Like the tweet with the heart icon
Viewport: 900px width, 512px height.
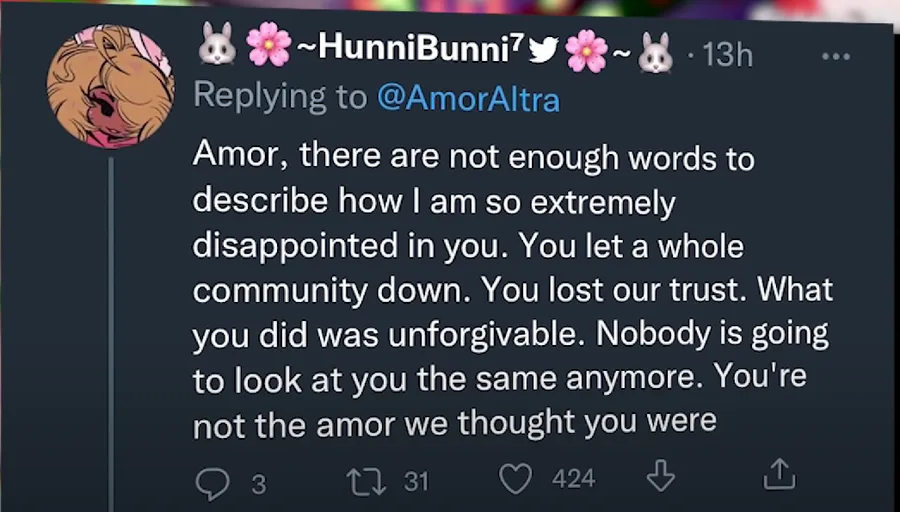click(515, 480)
